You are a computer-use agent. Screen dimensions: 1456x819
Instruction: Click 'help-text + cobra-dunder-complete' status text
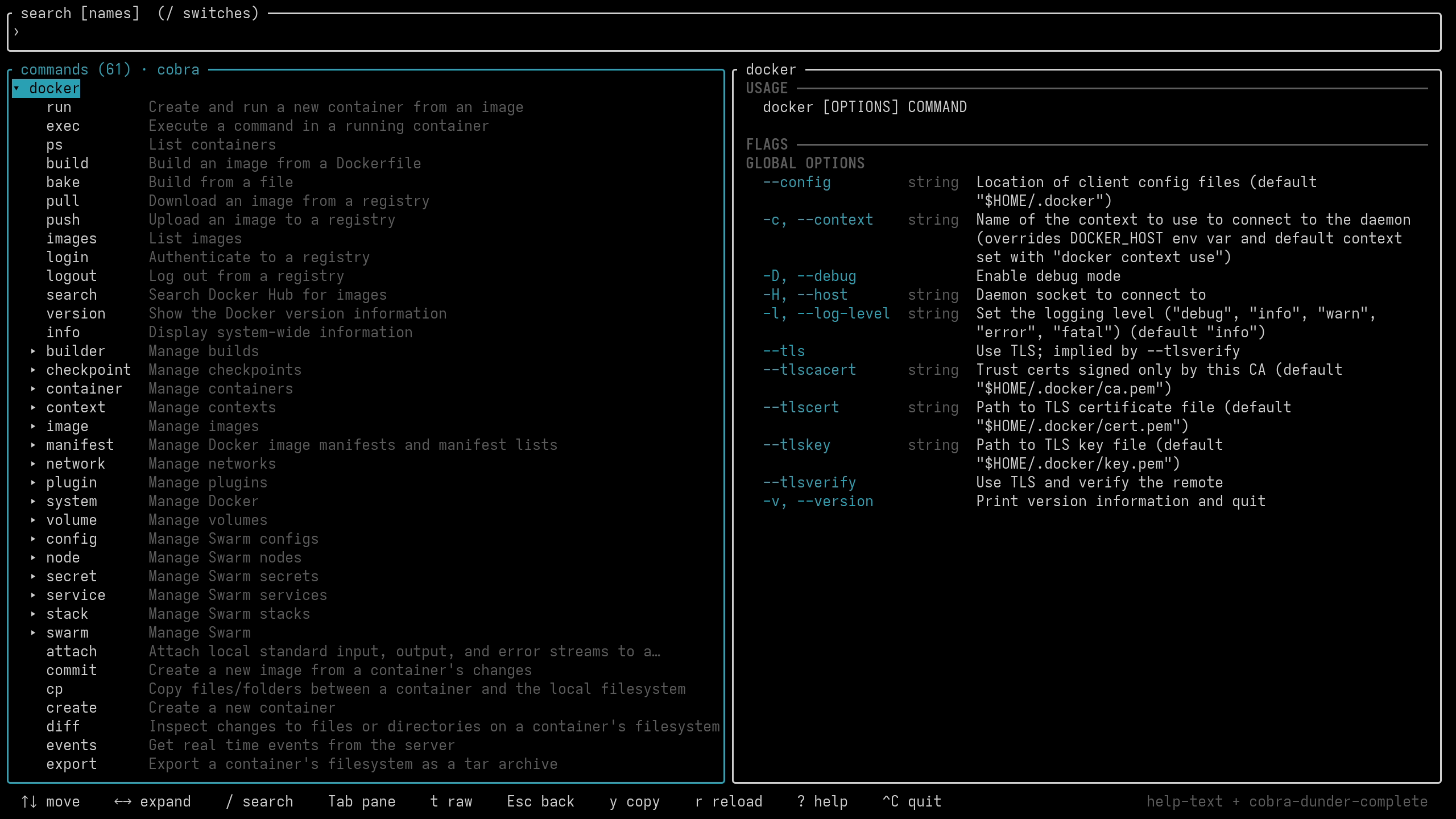(x=1287, y=802)
